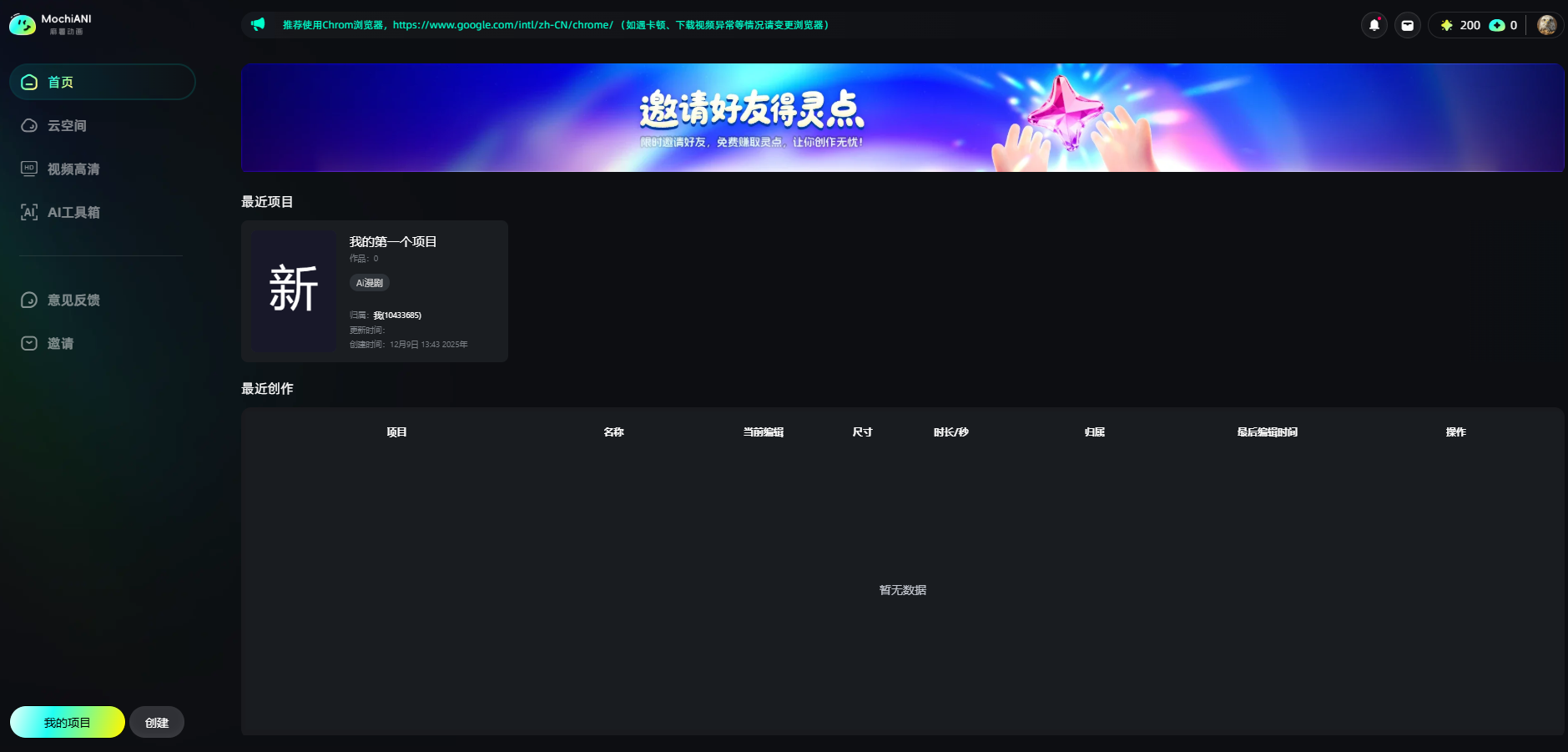Click the AI工具箱 sidebar icon
Screen dimensions: 1568x752
[x=29, y=212]
